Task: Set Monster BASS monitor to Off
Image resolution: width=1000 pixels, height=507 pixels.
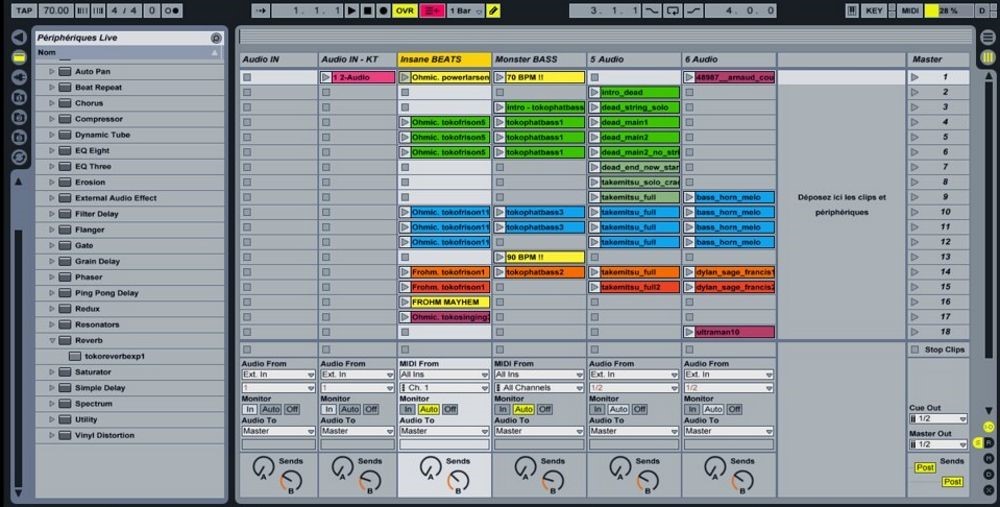Action: pyautogui.click(x=545, y=409)
